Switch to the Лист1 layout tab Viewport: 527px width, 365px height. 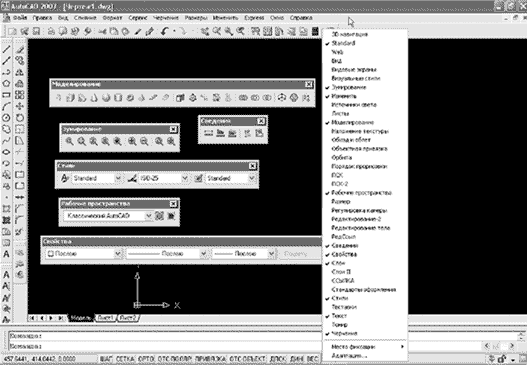click(106, 318)
